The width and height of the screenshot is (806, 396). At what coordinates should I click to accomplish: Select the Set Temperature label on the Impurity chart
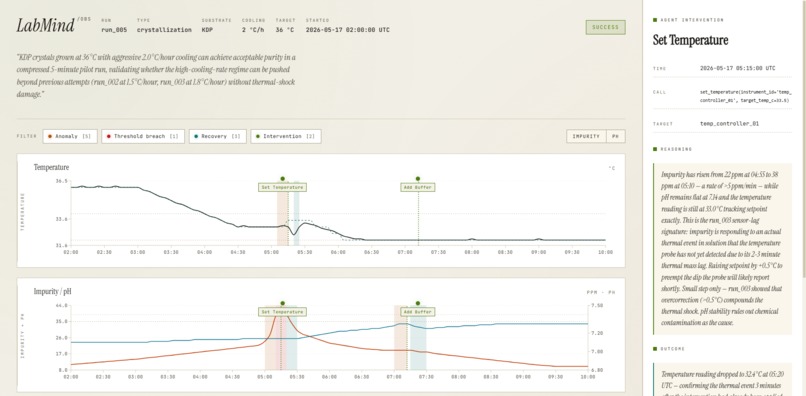point(282,312)
